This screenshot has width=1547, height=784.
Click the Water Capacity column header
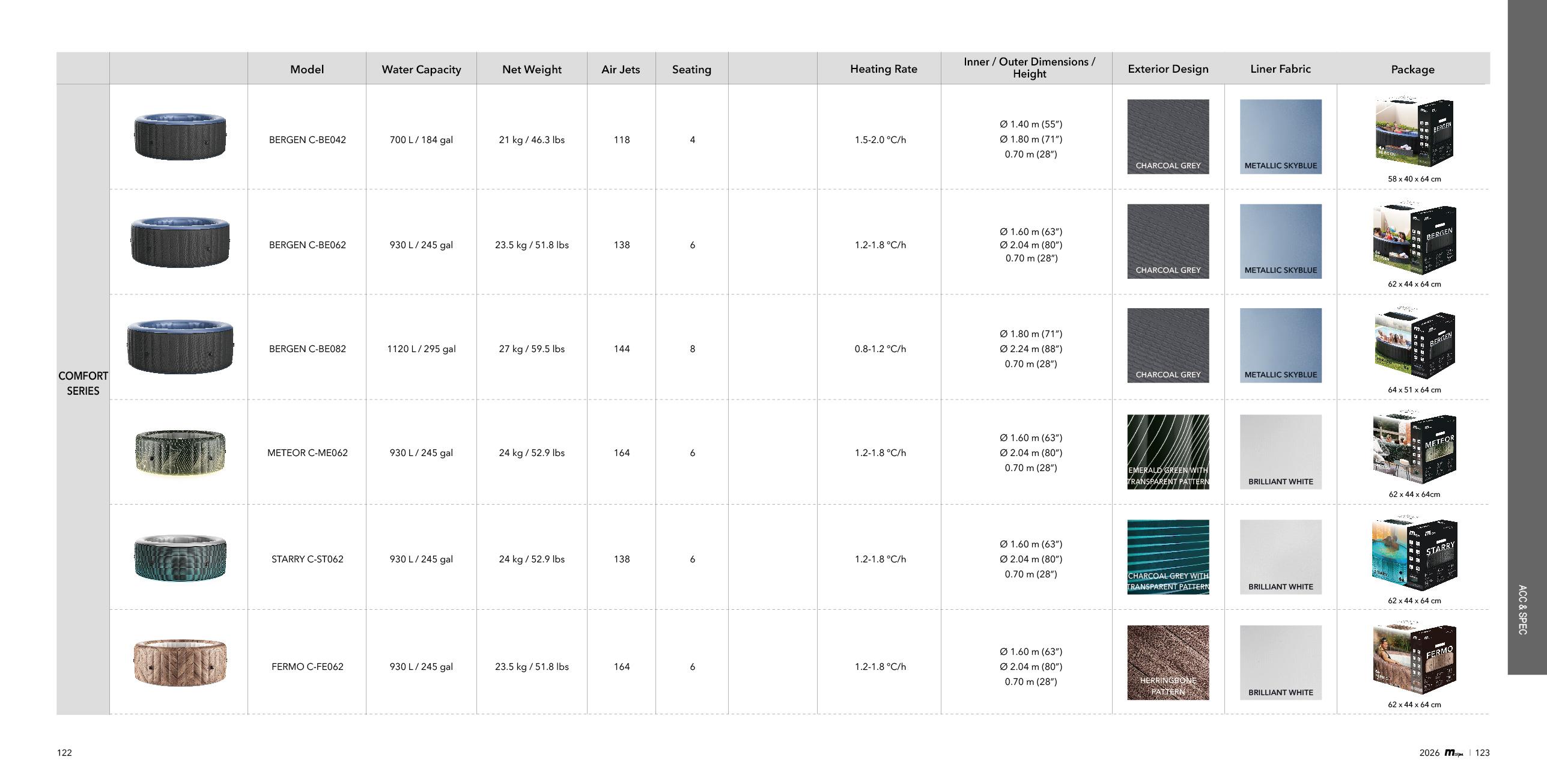pyautogui.click(x=421, y=70)
